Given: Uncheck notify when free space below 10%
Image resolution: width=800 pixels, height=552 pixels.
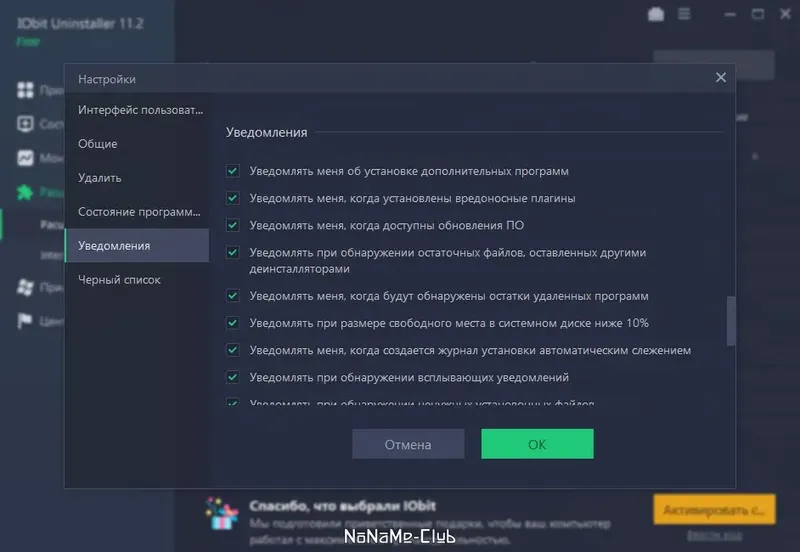Looking at the screenshot, I should point(233,323).
